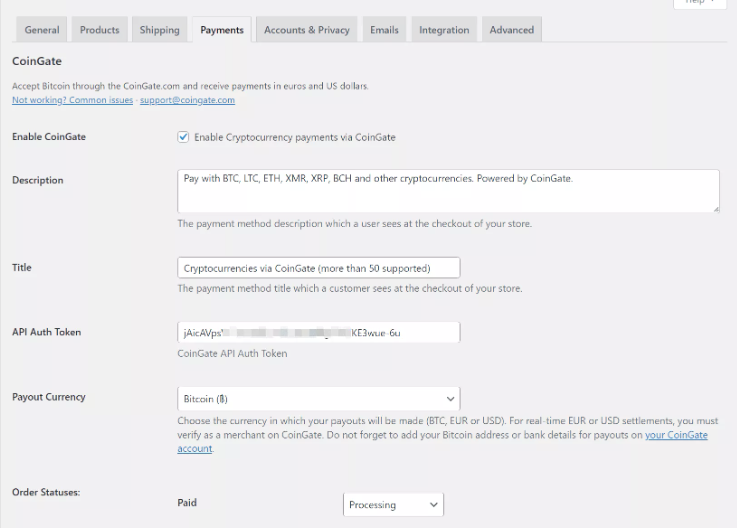Open the Help button at top right
Screen dimensions: 737x528
coord(699,3)
